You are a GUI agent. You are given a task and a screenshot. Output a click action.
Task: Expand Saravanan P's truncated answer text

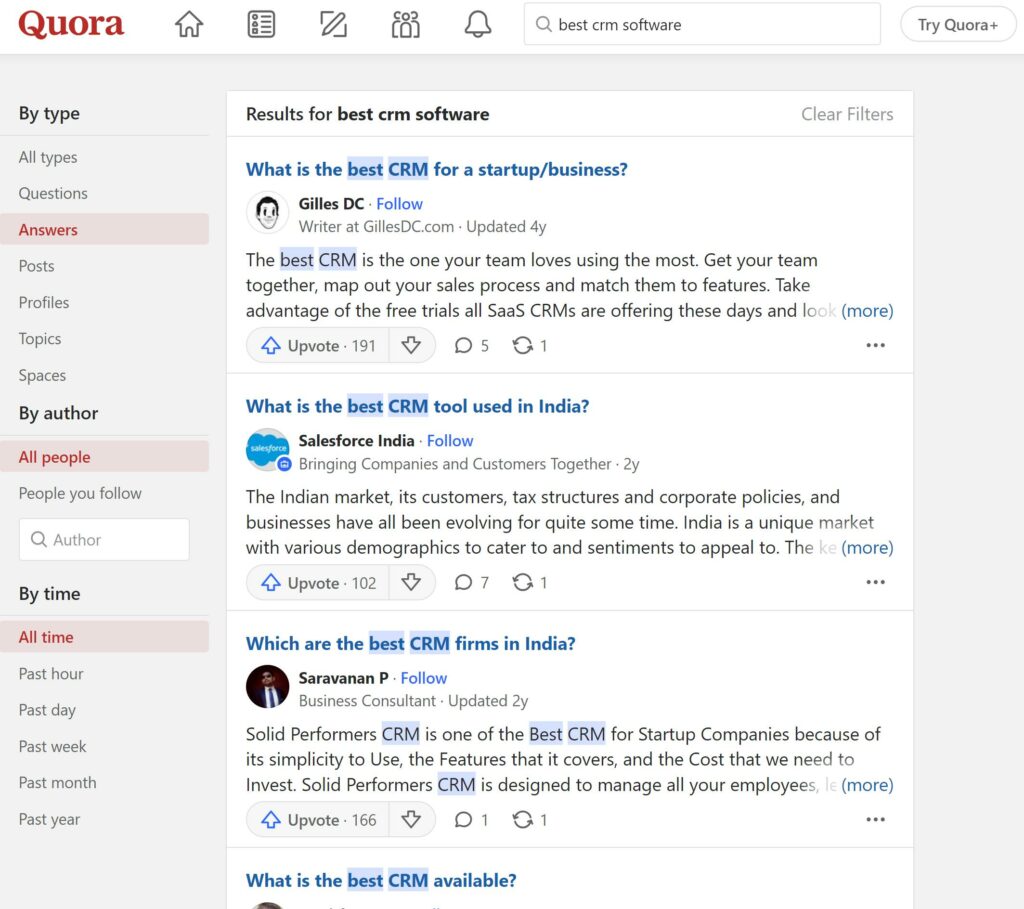click(x=867, y=784)
